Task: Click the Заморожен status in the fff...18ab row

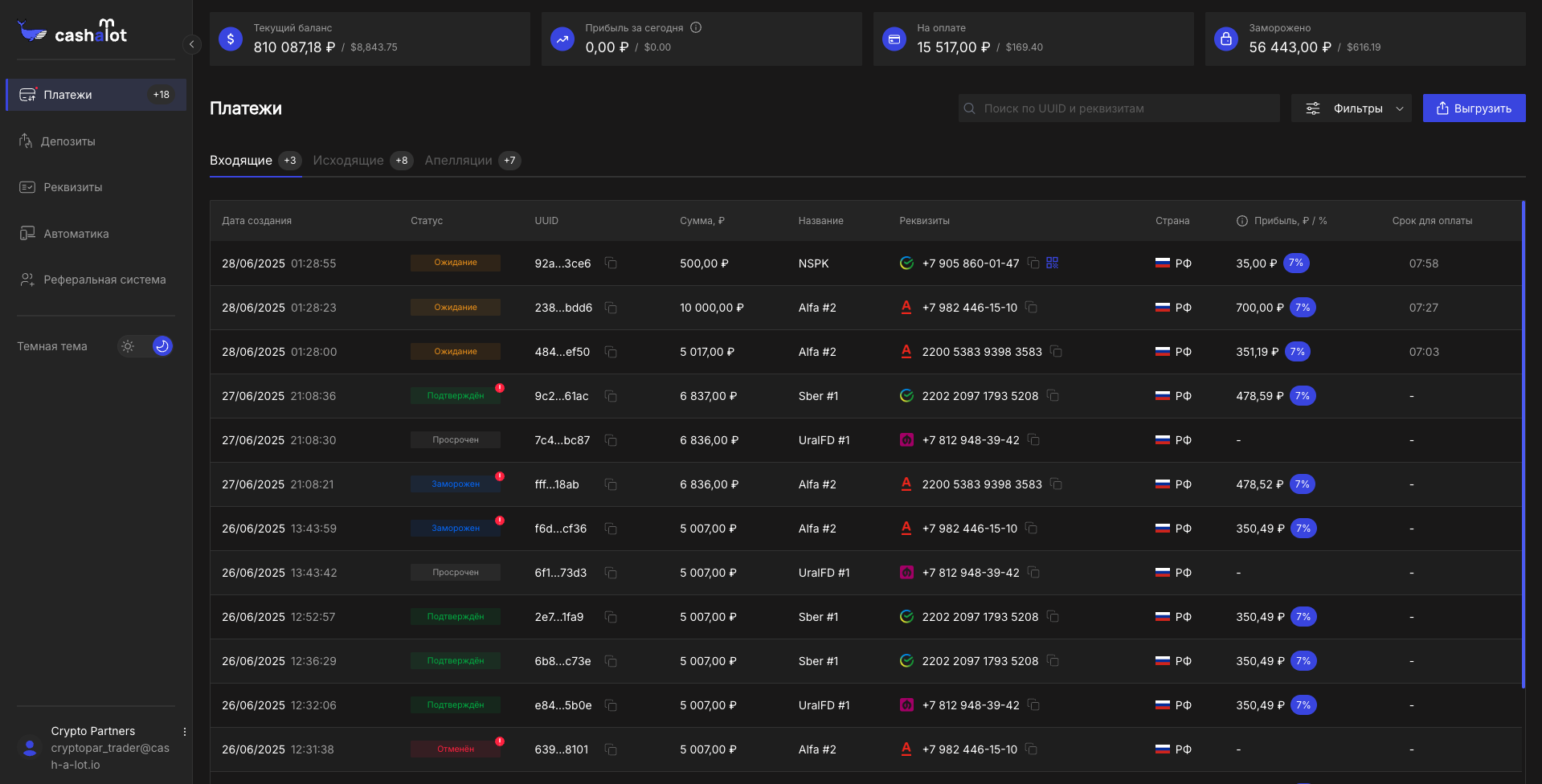Action: click(456, 484)
